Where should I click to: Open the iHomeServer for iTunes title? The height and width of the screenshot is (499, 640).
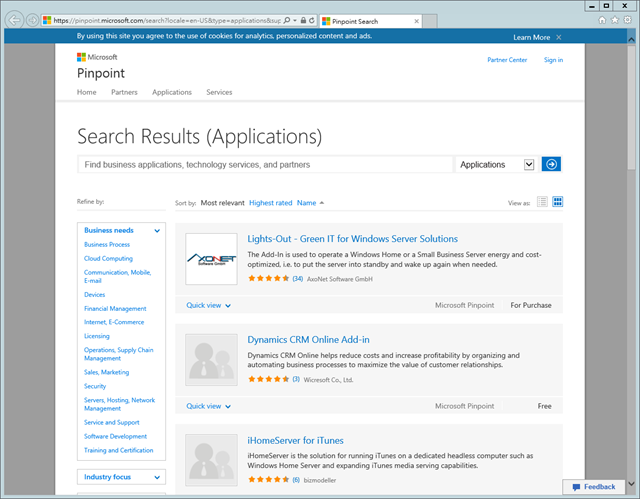click(x=295, y=440)
